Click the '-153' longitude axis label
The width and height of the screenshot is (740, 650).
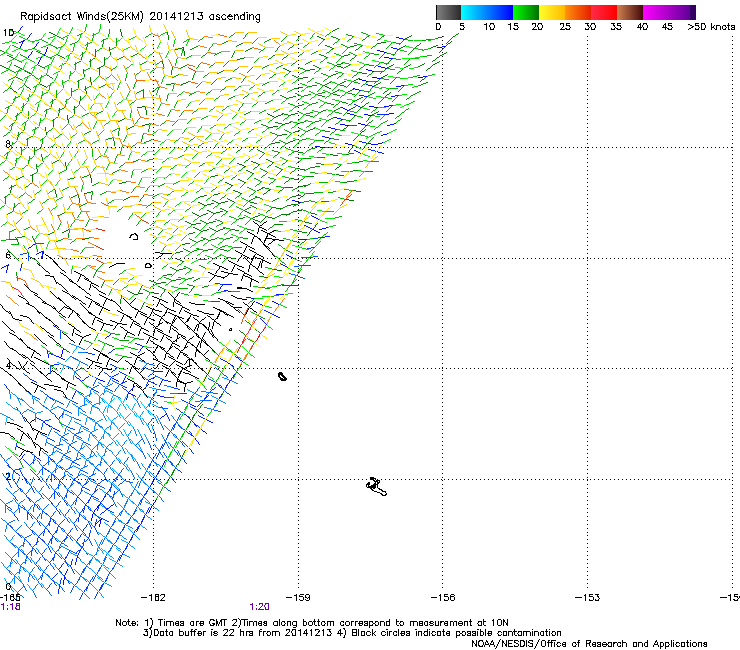tap(588, 598)
